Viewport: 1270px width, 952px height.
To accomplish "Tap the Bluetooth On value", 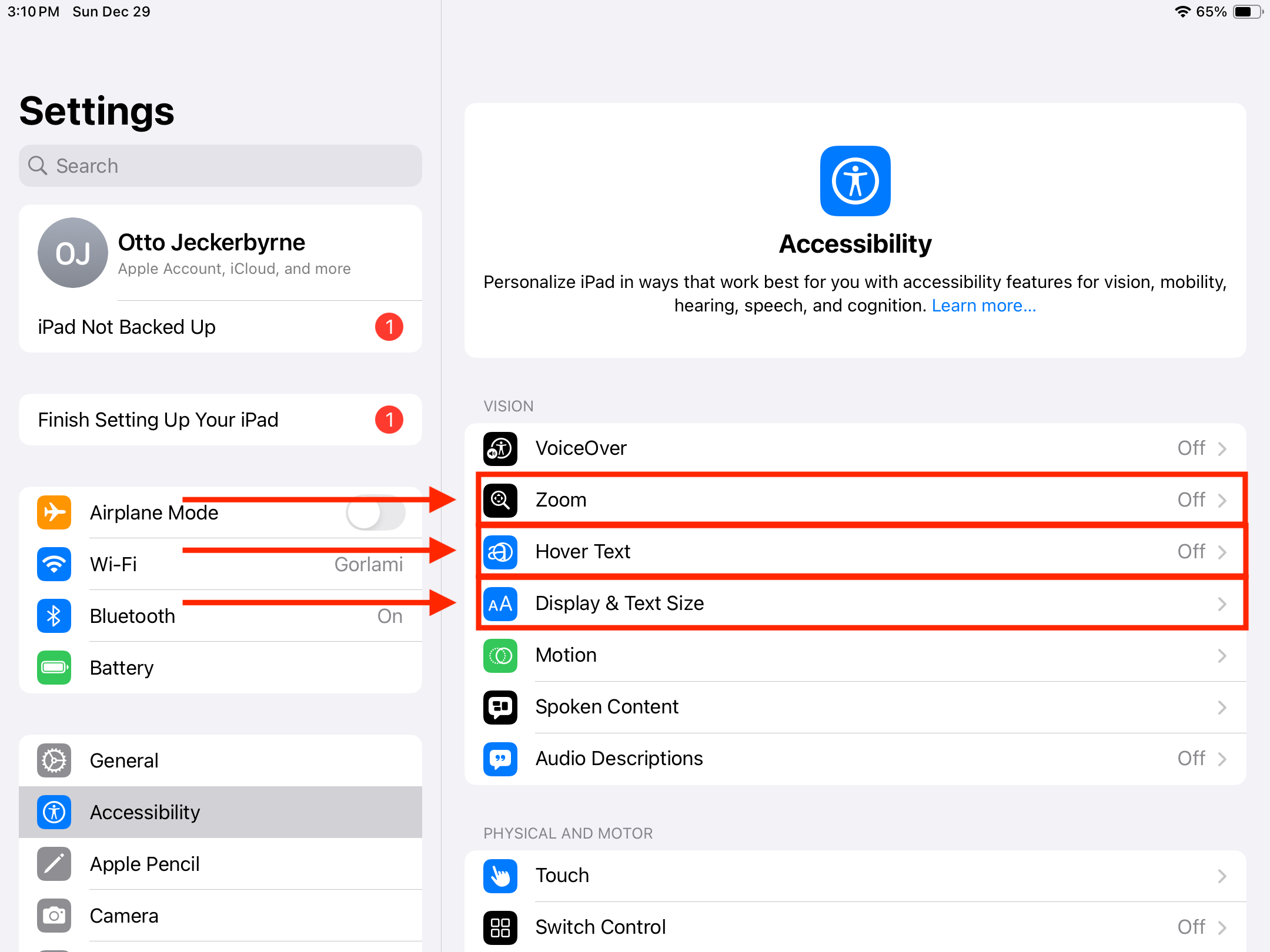I will 390,616.
